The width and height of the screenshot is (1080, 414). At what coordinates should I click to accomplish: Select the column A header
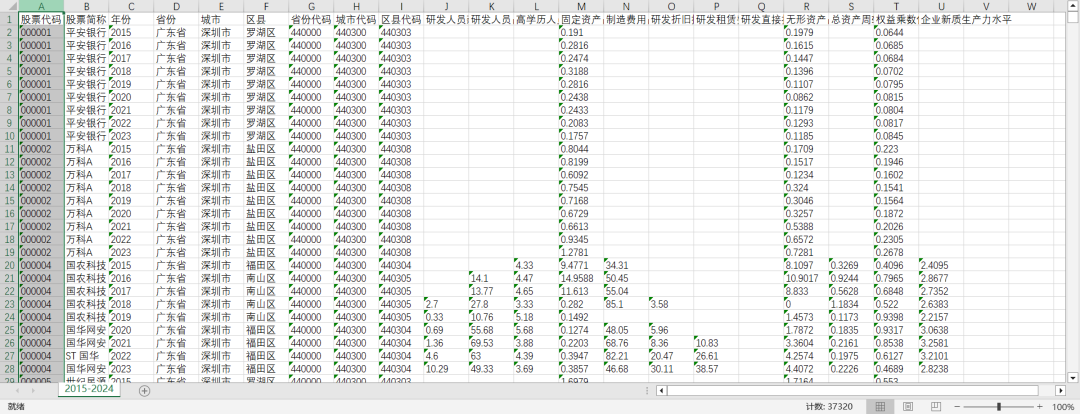pos(41,6)
